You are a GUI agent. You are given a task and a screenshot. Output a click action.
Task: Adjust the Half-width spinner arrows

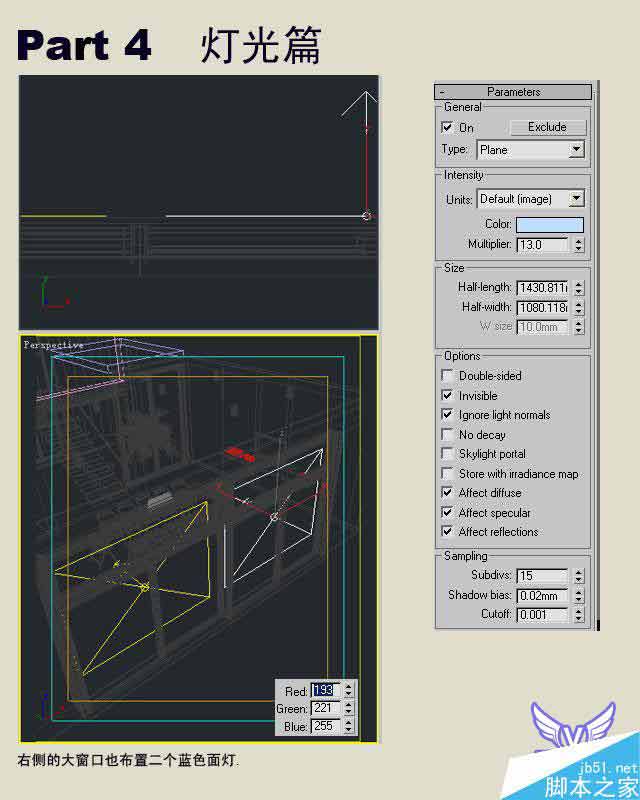click(578, 308)
